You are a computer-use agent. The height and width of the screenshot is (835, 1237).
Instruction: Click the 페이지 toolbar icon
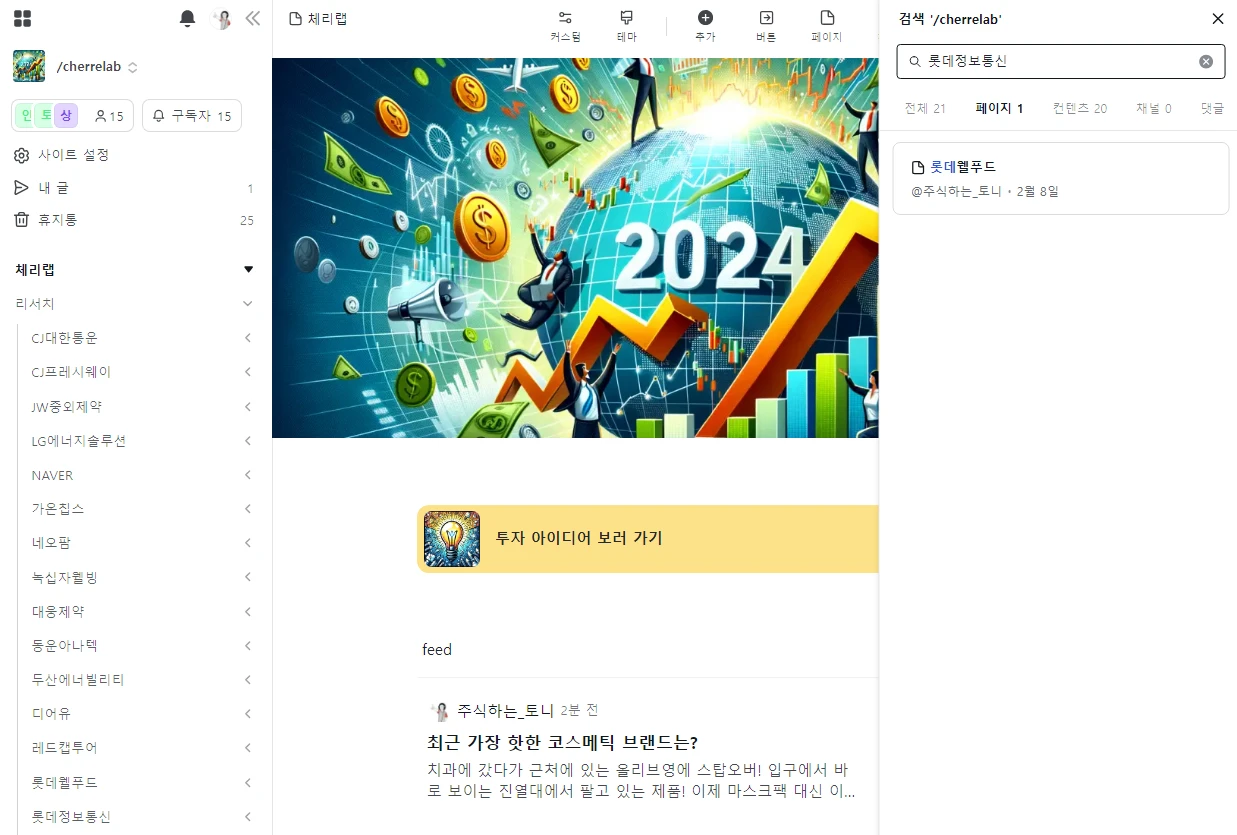tap(827, 26)
